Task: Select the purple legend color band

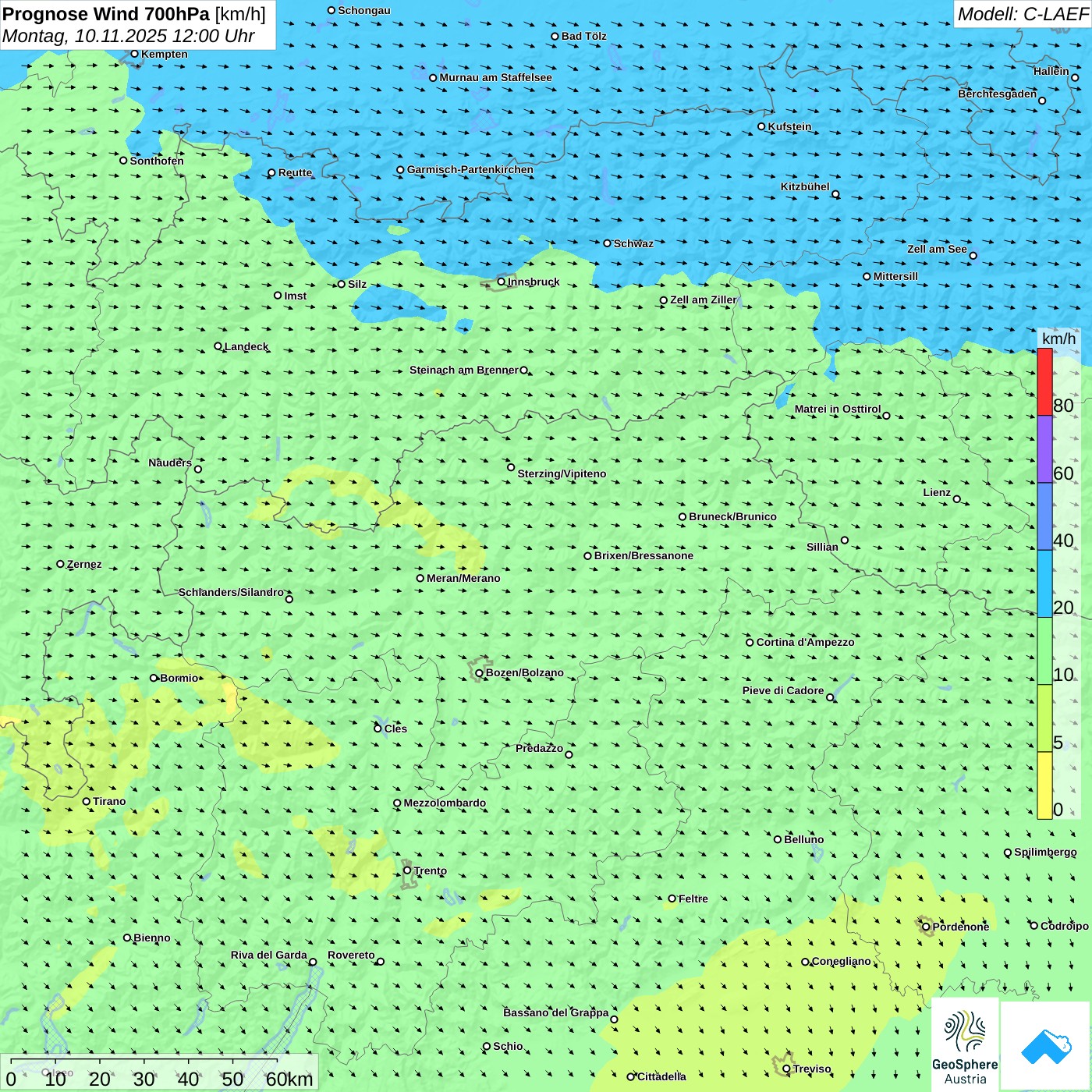Action: coord(1044,449)
